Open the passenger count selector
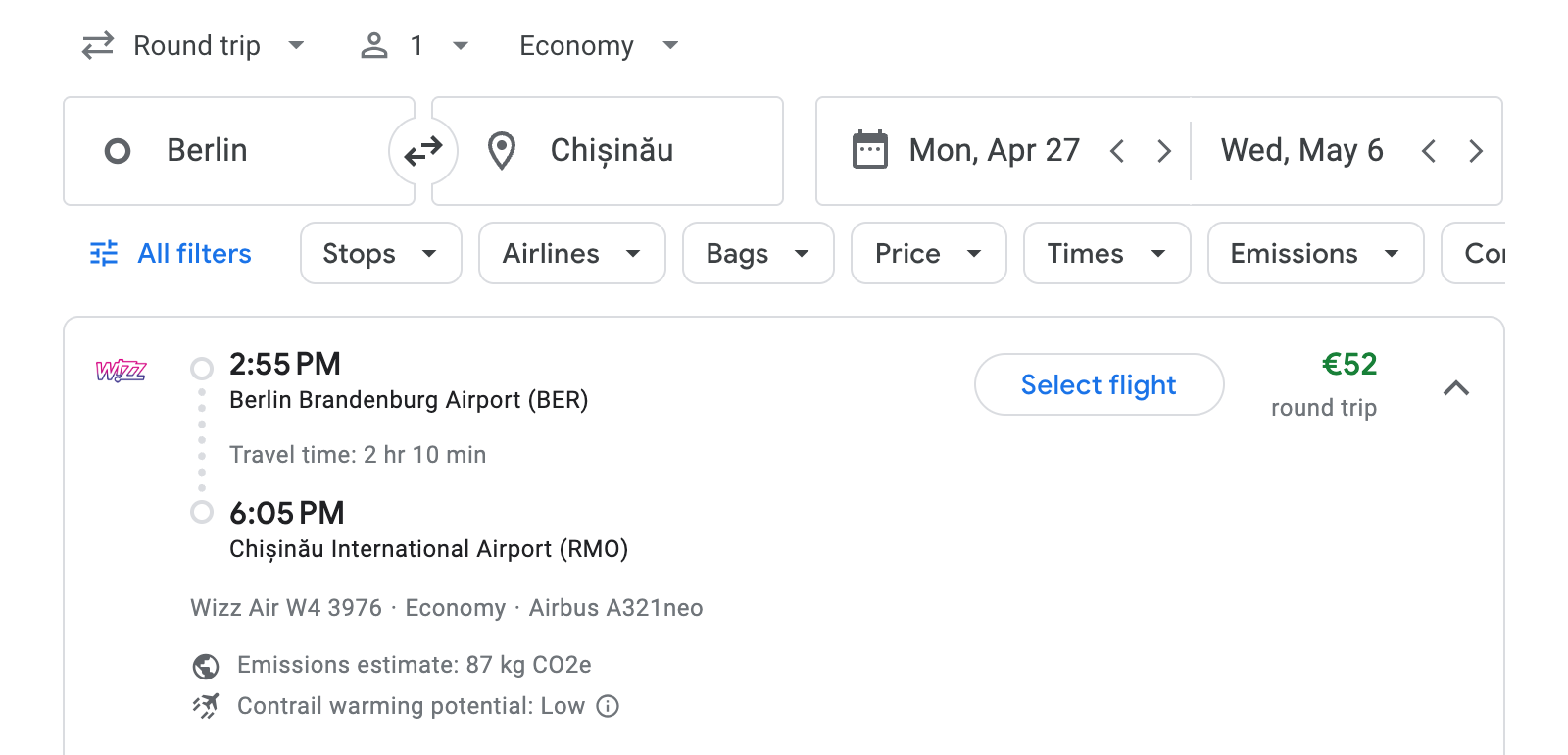Image resolution: width=1568 pixels, height=755 pixels. pos(416,45)
